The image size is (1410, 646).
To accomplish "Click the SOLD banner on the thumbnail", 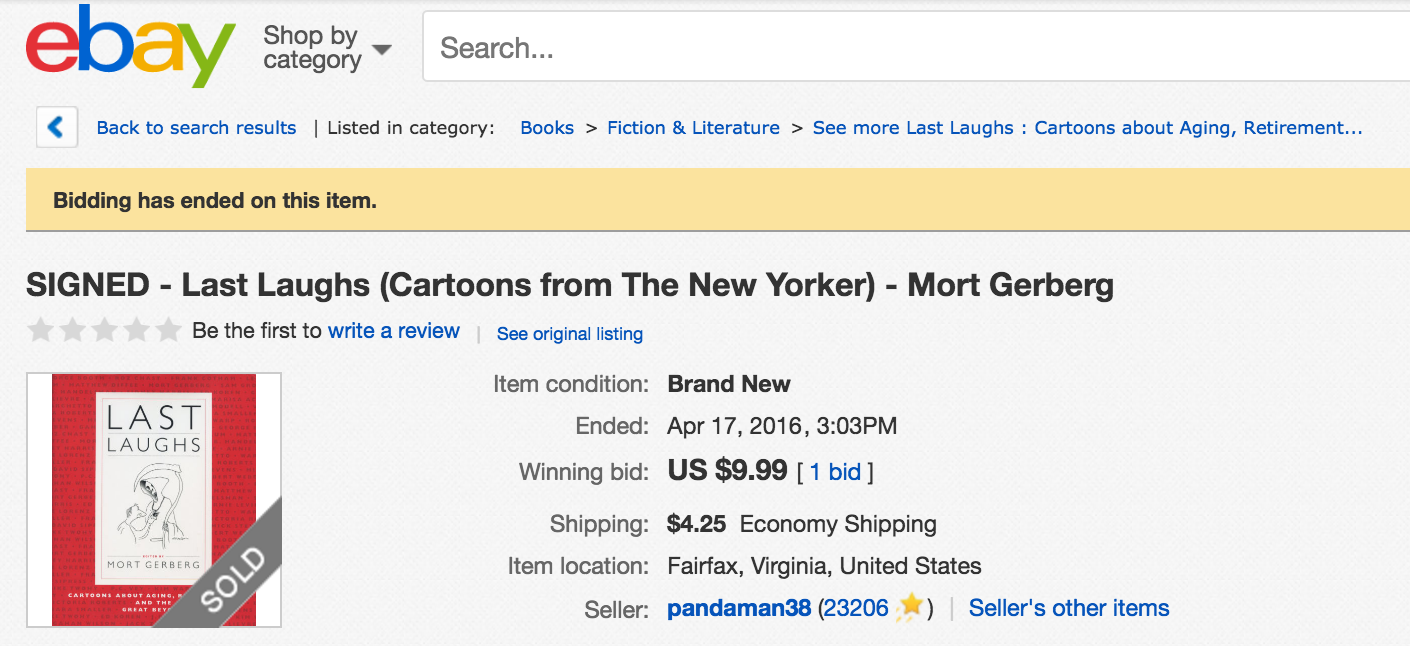I will [x=230, y=580].
